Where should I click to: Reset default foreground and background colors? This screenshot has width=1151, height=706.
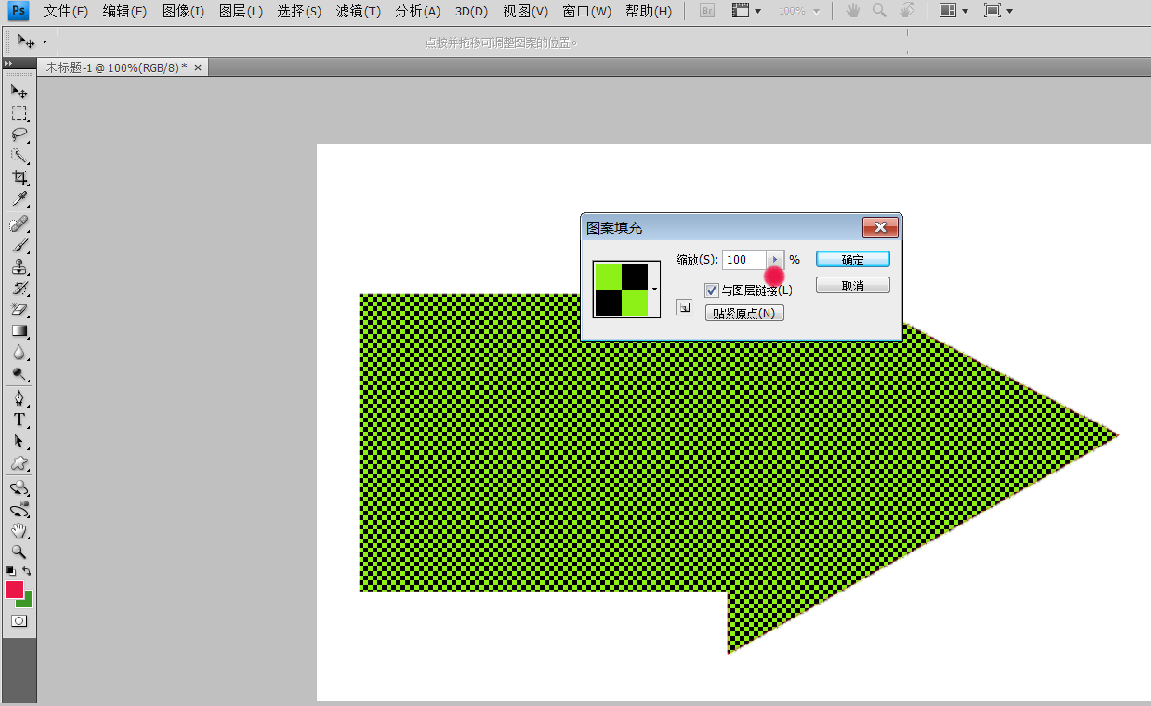pos(10,570)
